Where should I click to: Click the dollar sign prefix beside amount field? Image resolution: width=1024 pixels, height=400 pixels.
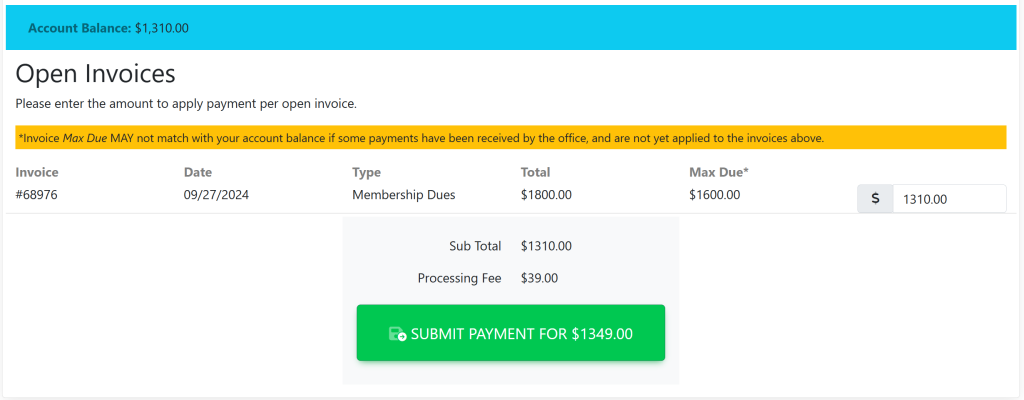[875, 199]
